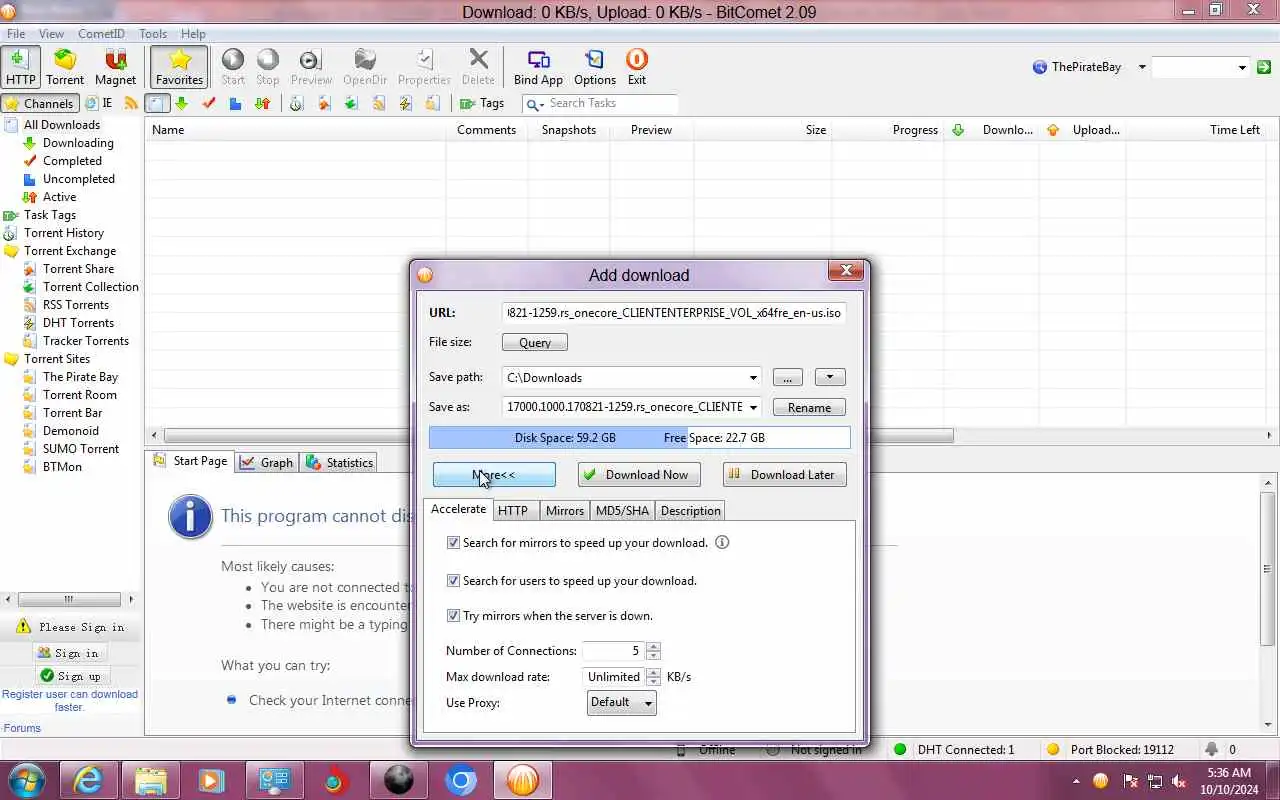
Task: Click the IE icon in the secondary toolbar
Action: [98, 103]
